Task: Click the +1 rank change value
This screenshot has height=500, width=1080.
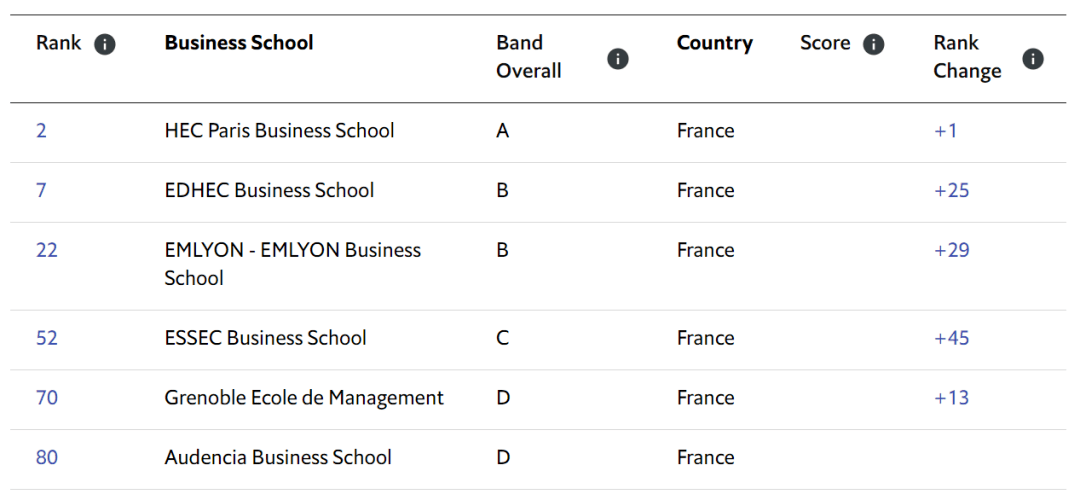Action: 945,131
